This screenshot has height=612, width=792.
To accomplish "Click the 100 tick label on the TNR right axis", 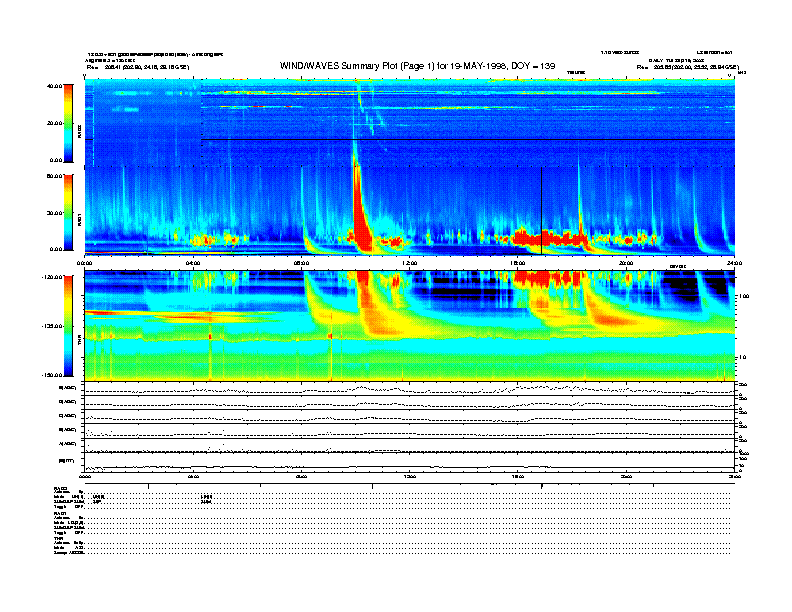I will point(743,296).
